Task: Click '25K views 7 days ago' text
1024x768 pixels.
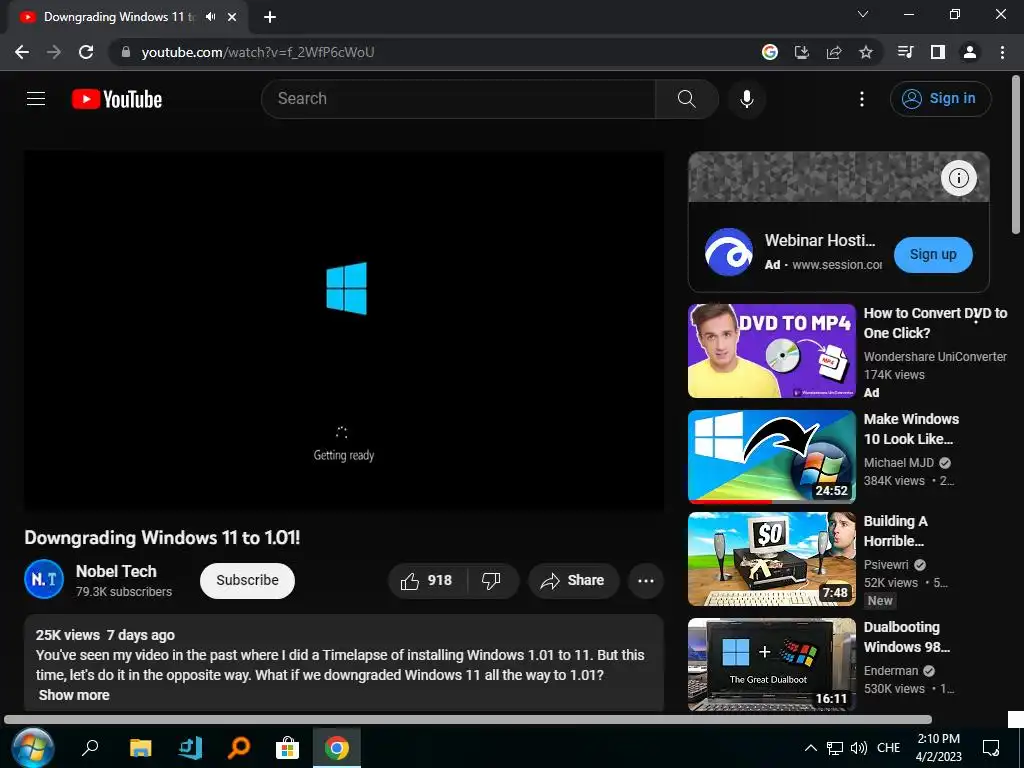Action: tap(105, 635)
